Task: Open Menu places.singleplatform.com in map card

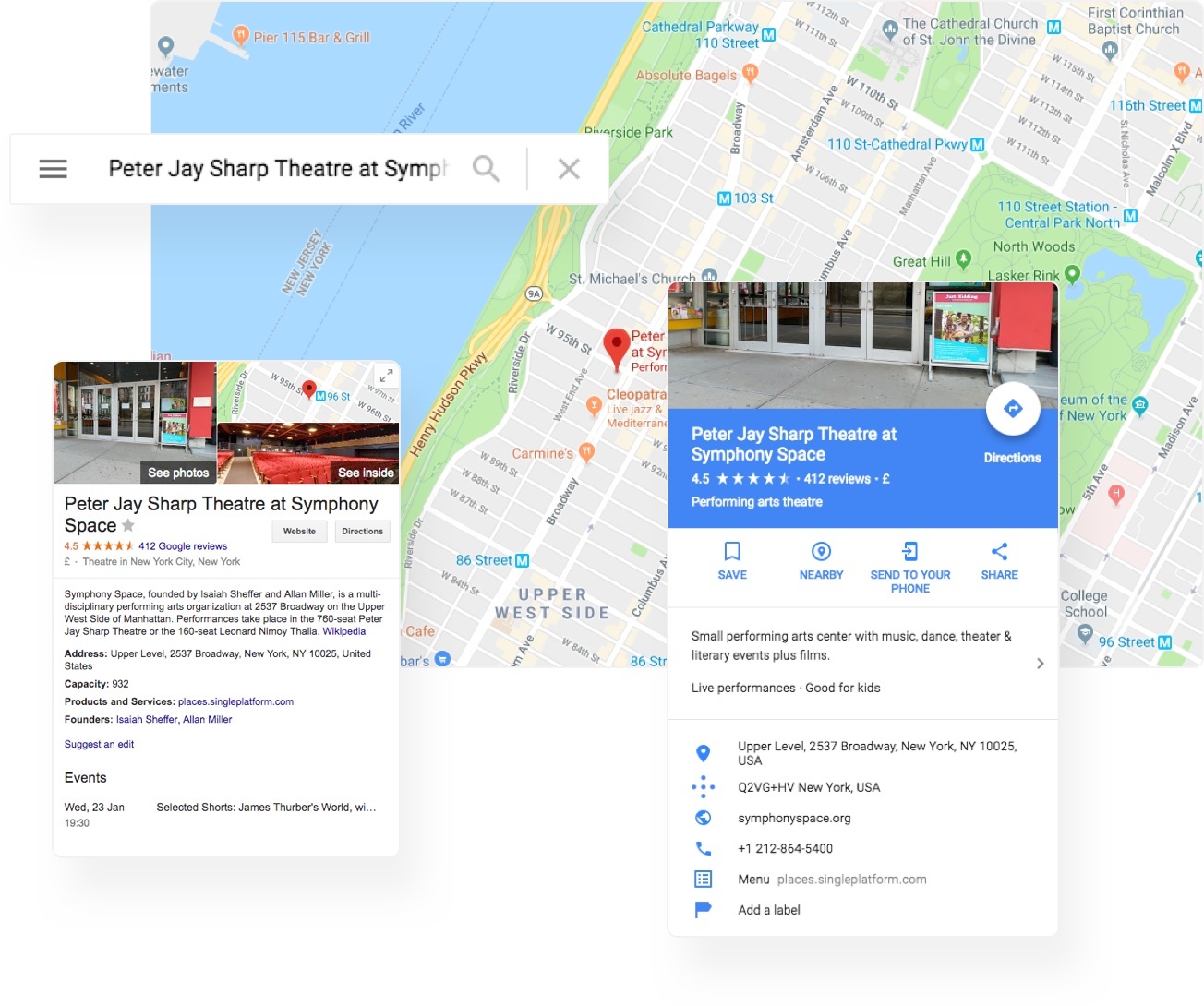Action: (x=832, y=880)
